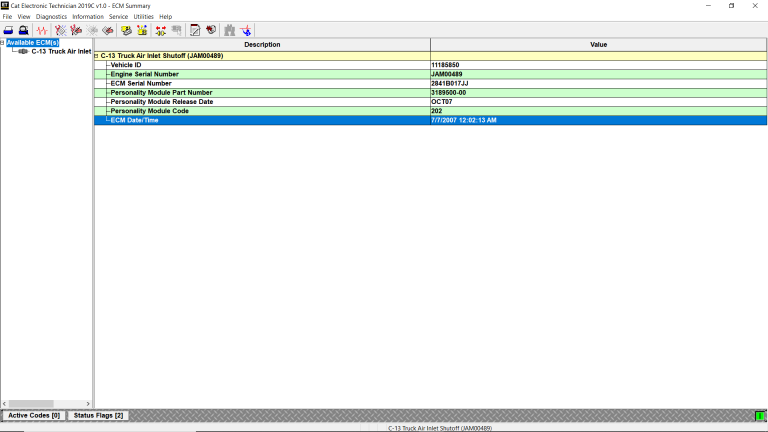Click the value 202
Screen dimensions: 768x432
(x=436, y=111)
